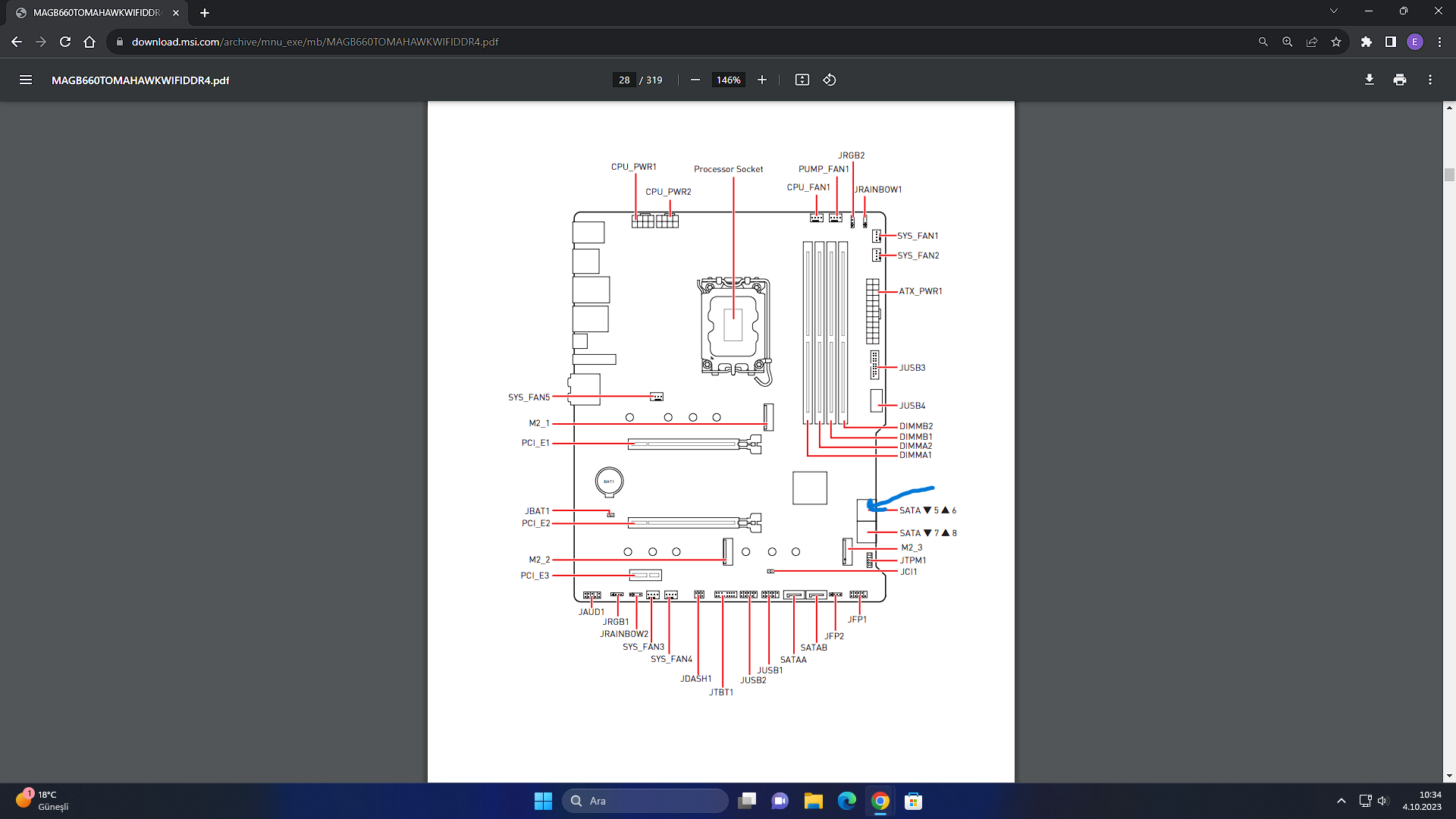
Task: Open the PDF viewer more actions menu
Action: (x=1430, y=80)
